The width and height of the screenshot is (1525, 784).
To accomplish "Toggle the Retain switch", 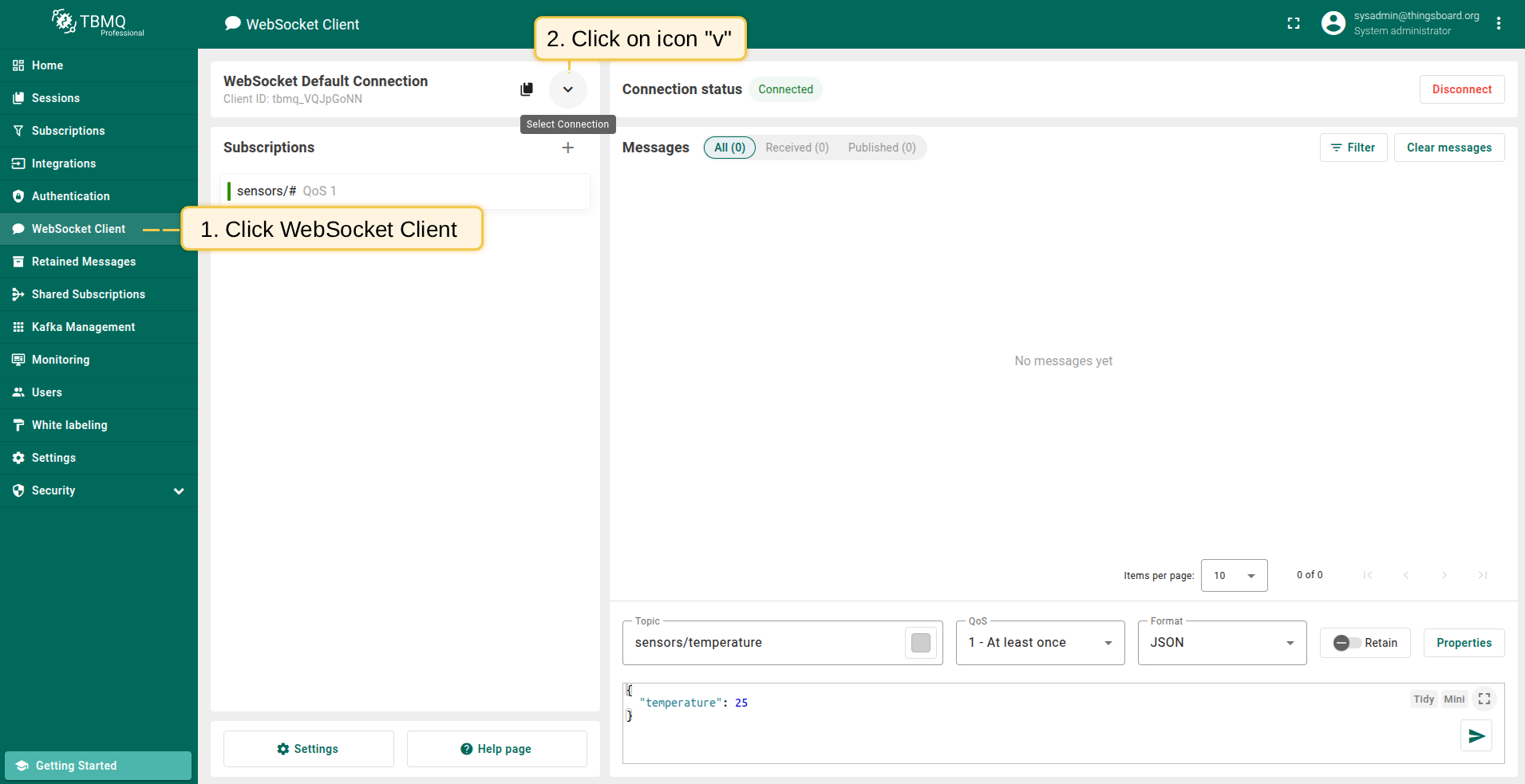I will (1347, 643).
